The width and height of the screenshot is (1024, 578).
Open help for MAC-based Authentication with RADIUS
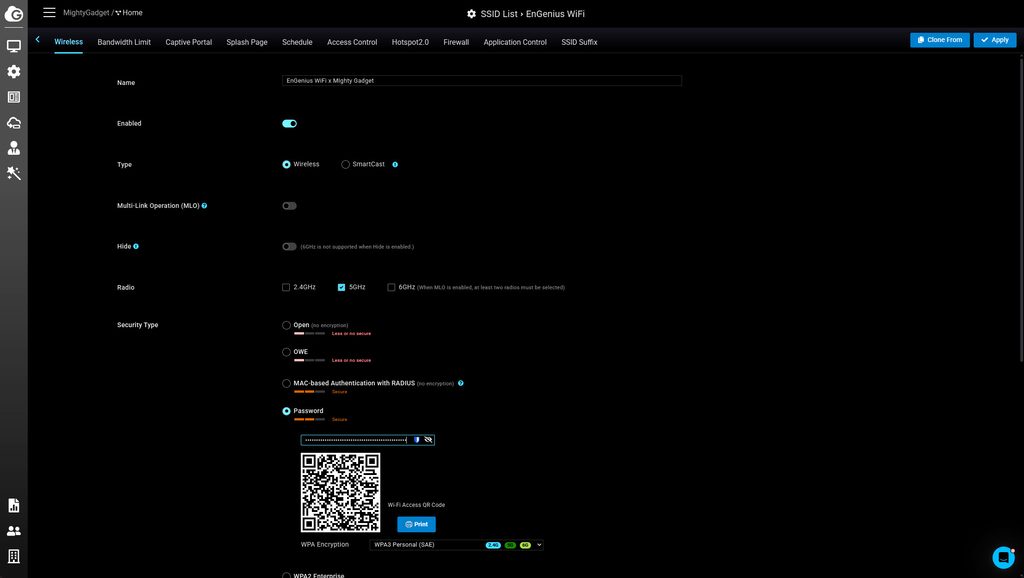[x=460, y=383]
